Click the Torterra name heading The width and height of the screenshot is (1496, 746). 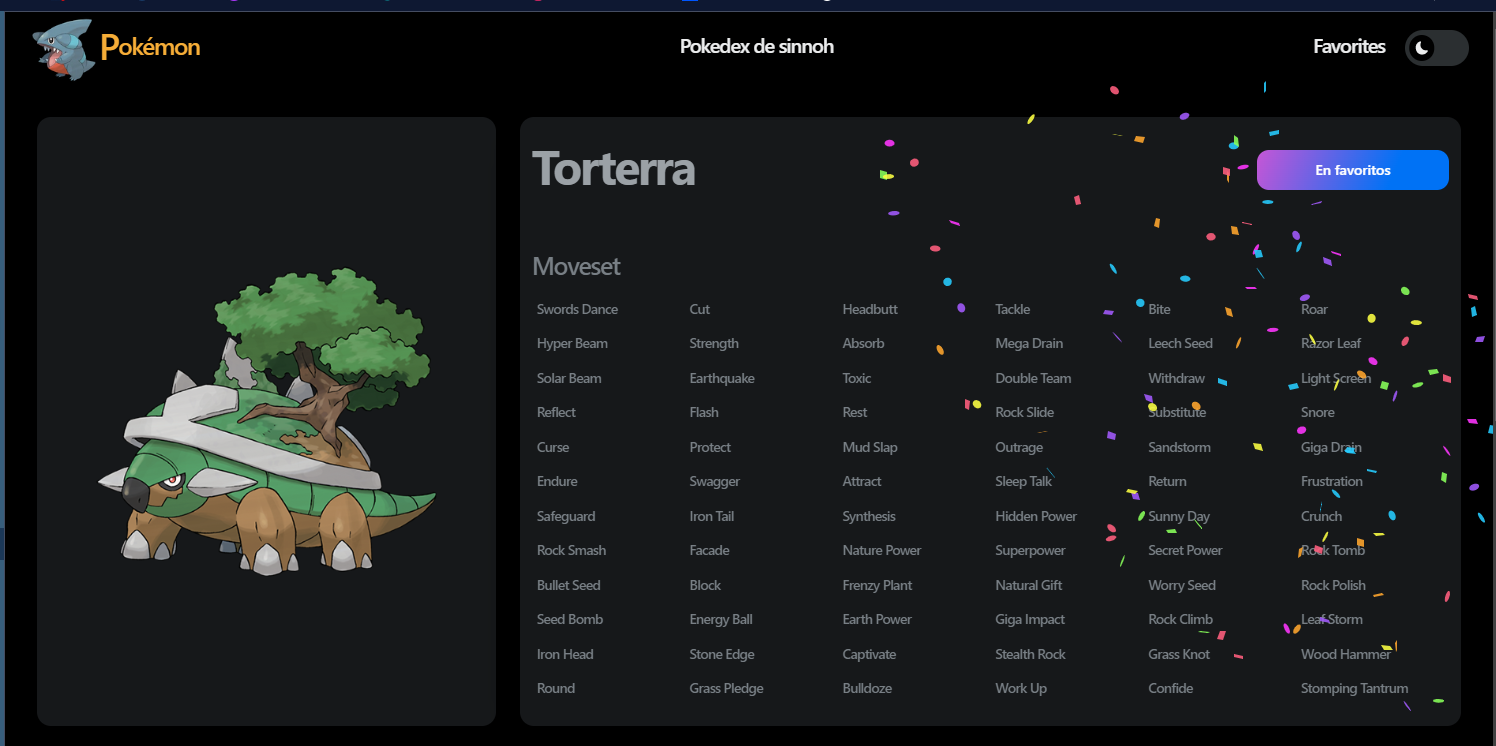pyautogui.click(x=613, y=168)
